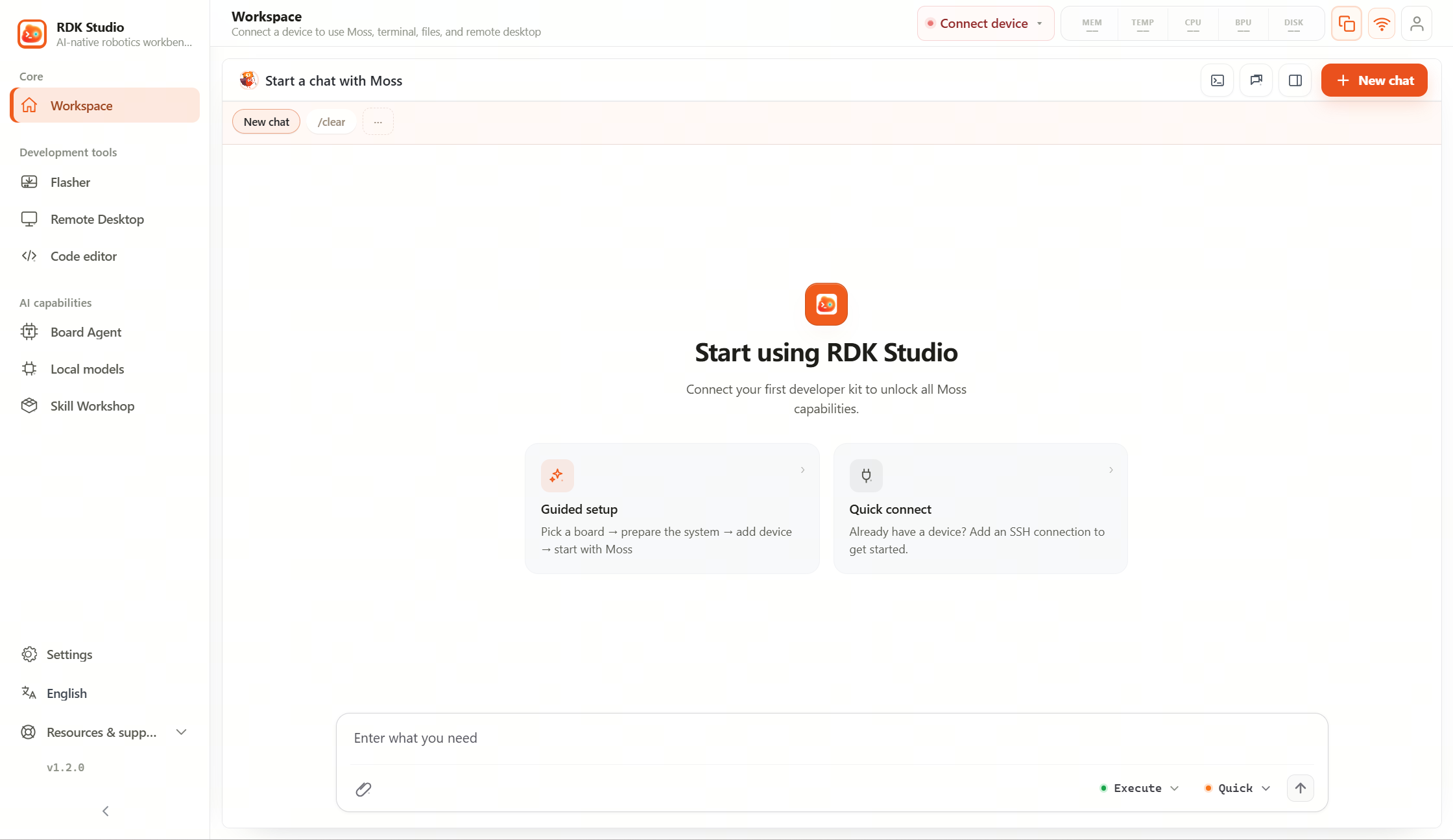Open the user account profile icon
This screenshot has width=1453, height=840.
click(x=1417, y=24)
